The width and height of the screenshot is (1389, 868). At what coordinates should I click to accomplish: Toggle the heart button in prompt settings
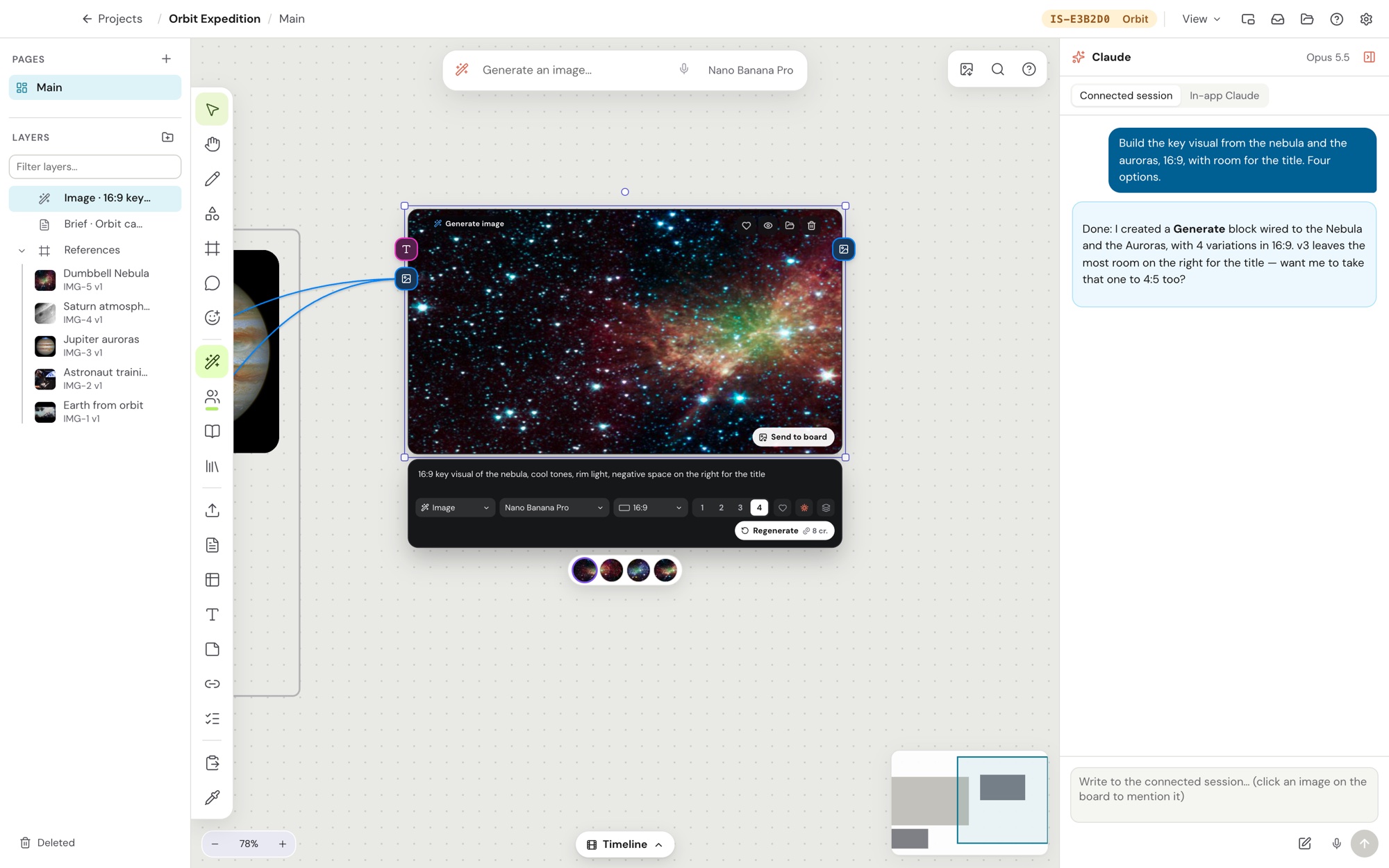coord(783,508)
